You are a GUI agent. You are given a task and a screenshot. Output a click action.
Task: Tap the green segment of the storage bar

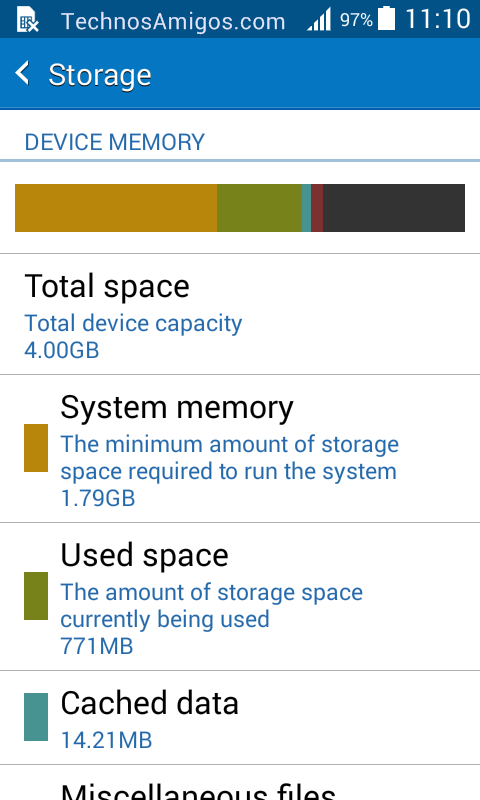(x=259, y=208)
